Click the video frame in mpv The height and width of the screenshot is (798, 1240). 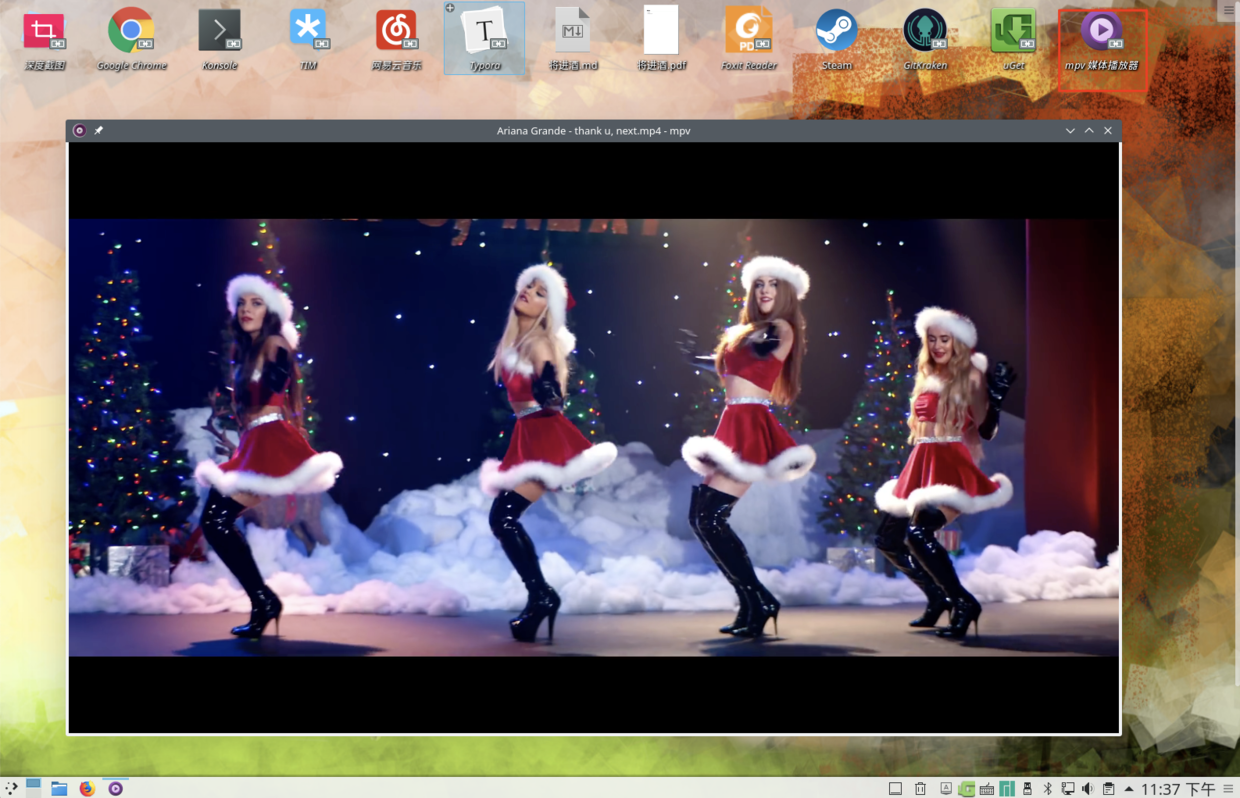pyautogui.click(x=594, y=438)
